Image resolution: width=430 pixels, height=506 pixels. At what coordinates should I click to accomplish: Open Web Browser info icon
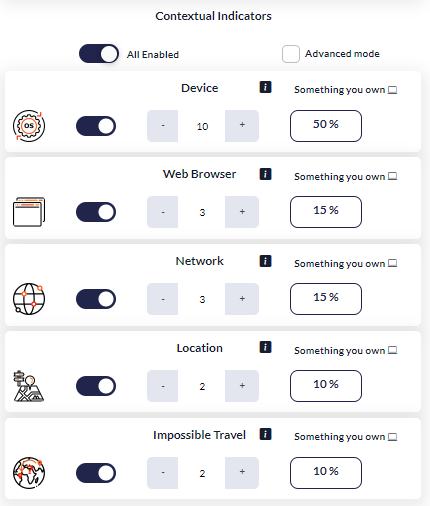coord(265,174)
